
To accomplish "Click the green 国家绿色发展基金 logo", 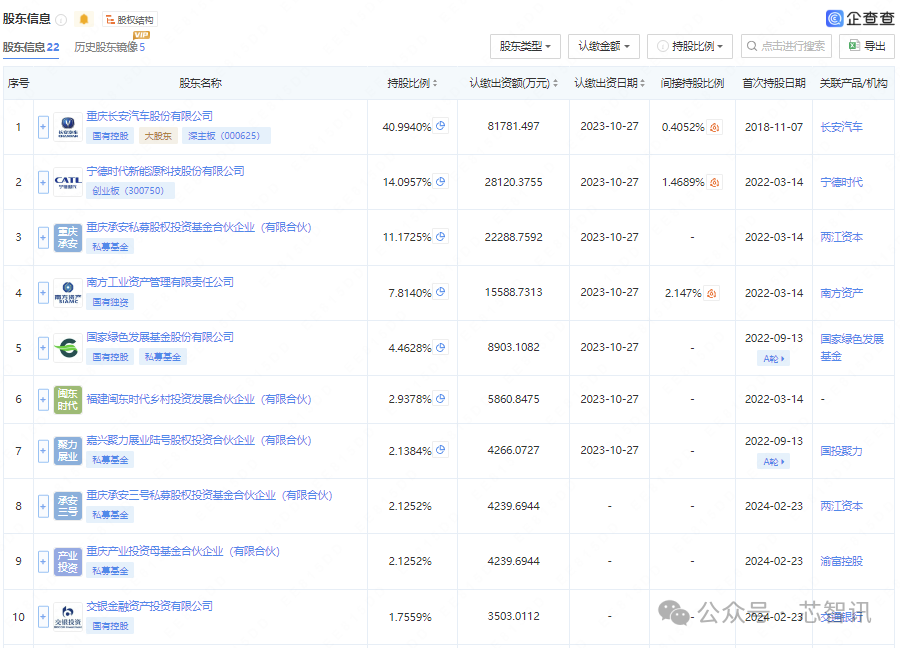I will pos(68,348).
